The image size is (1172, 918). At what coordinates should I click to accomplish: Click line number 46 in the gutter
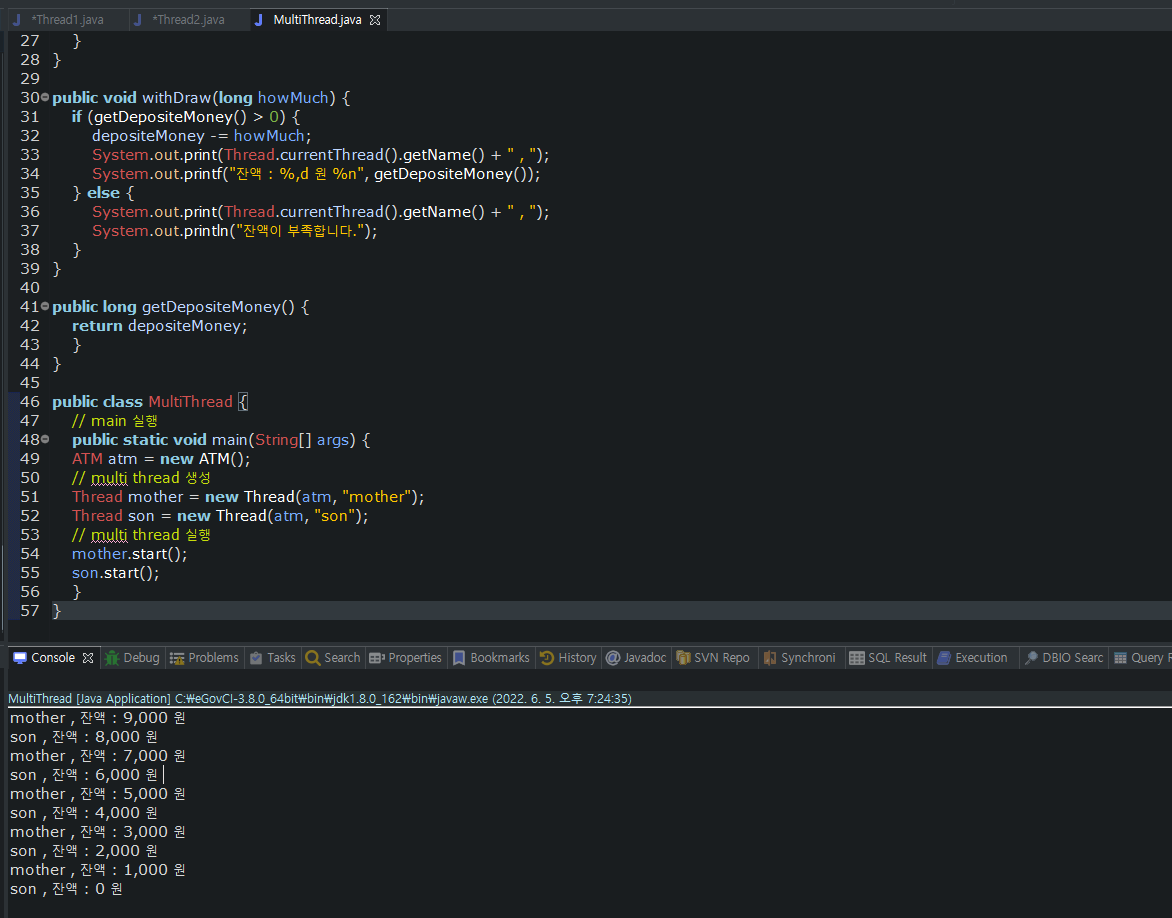[x=30, y=401]
